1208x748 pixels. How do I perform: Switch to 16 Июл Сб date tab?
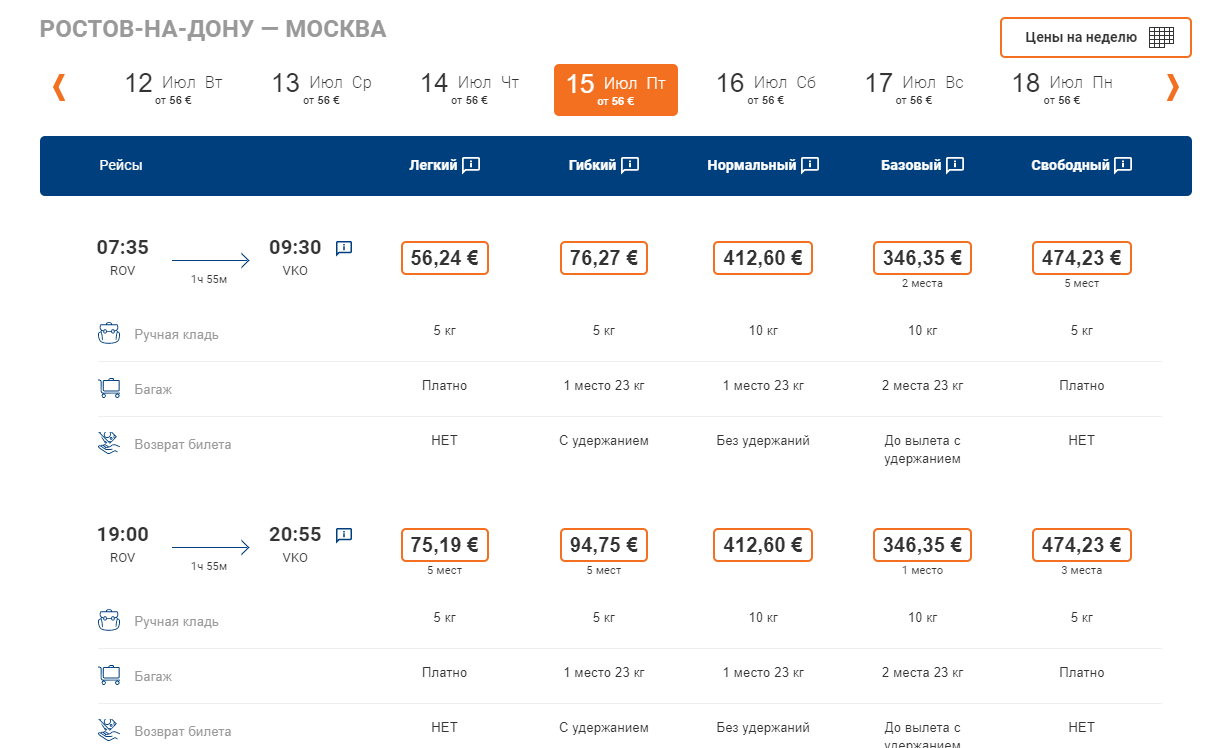[765, 88]
